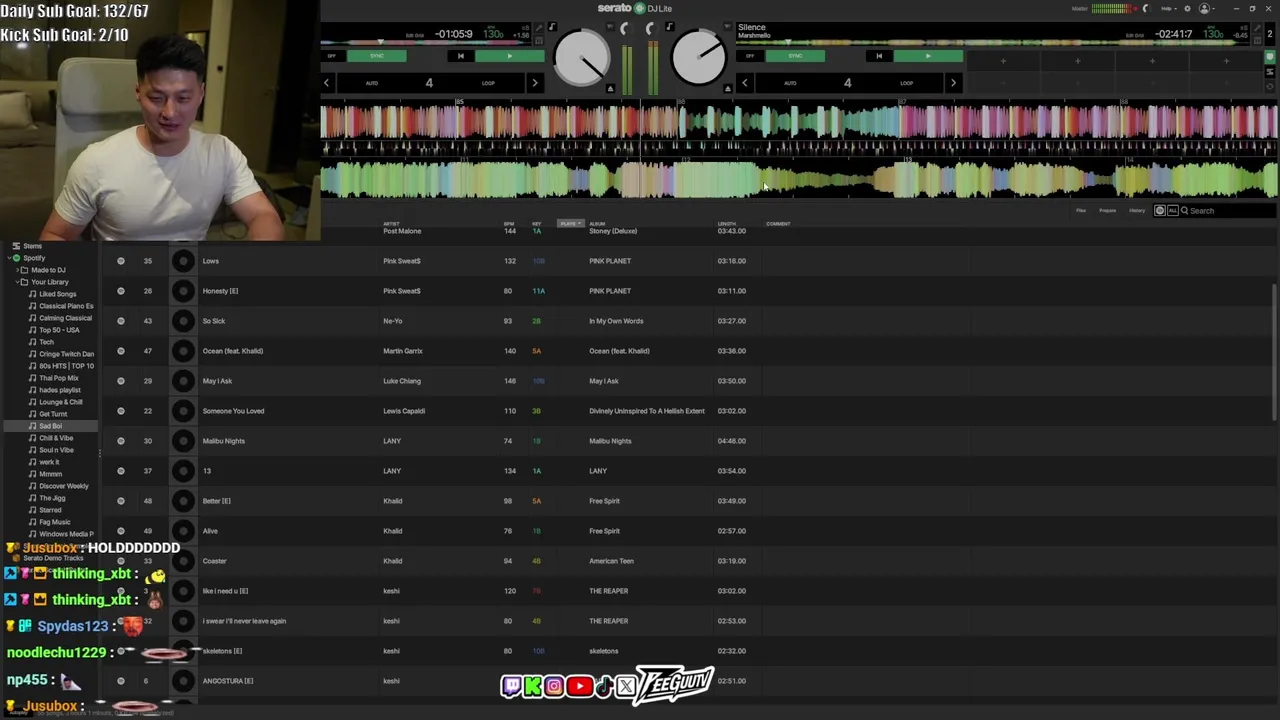
Task: Click Spotify icon on Lows row
Action: pyautogui.click(x=121, y=261)
